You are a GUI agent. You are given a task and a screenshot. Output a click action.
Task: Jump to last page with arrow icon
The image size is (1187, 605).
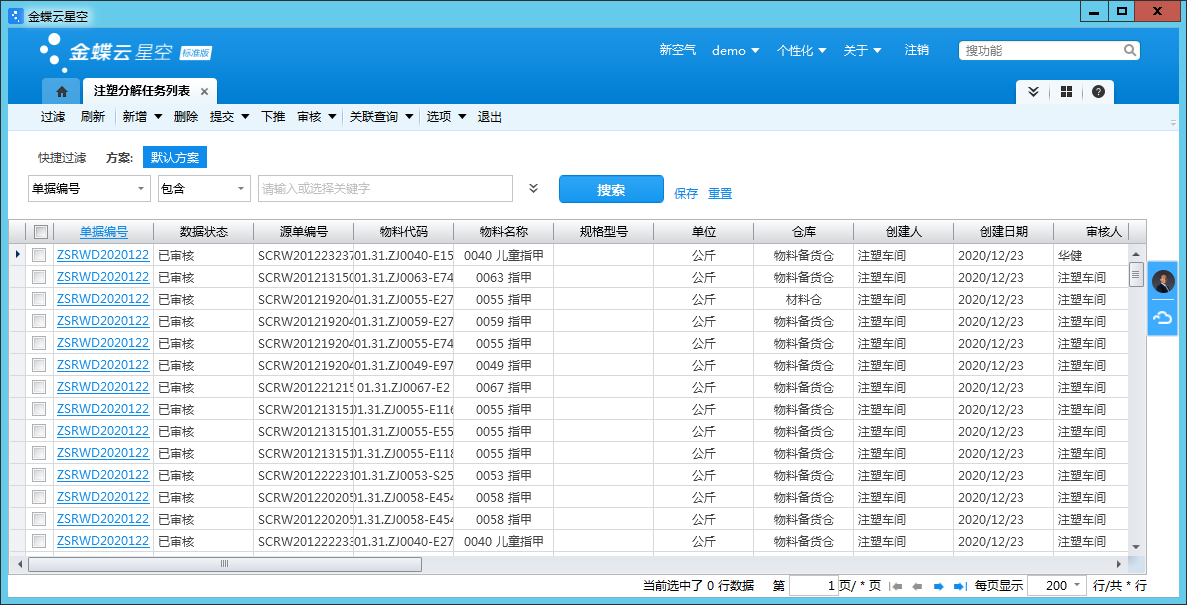click(x=959, y=587)
